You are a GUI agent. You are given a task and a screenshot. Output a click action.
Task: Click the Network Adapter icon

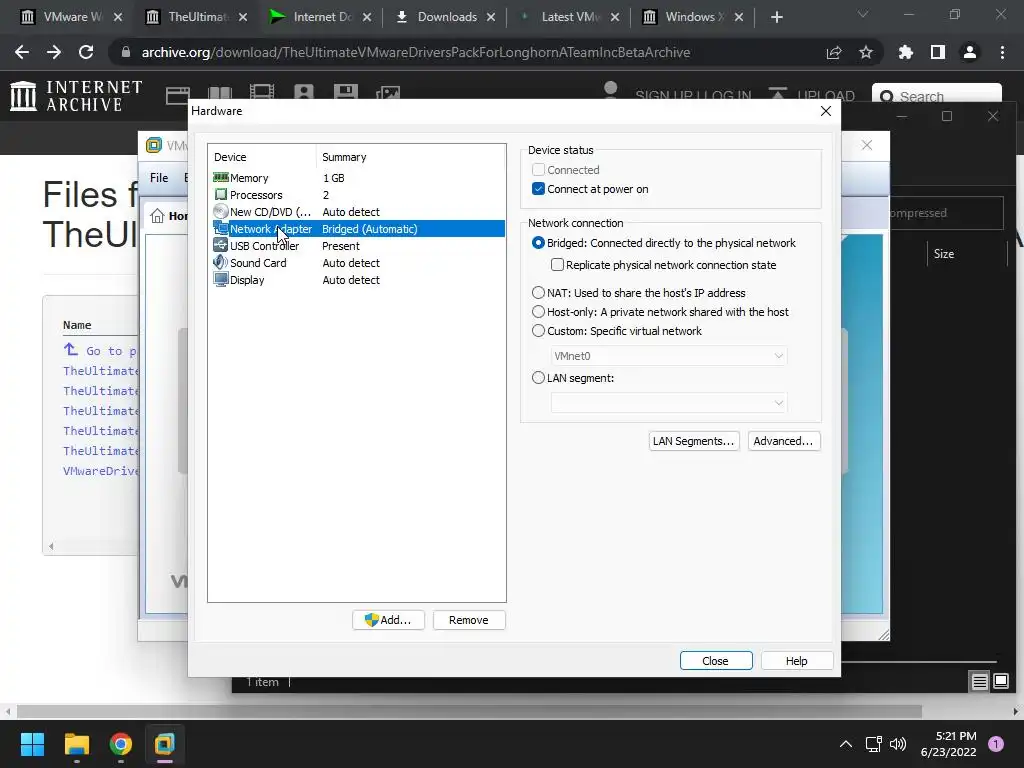click(x=221, y=229)
